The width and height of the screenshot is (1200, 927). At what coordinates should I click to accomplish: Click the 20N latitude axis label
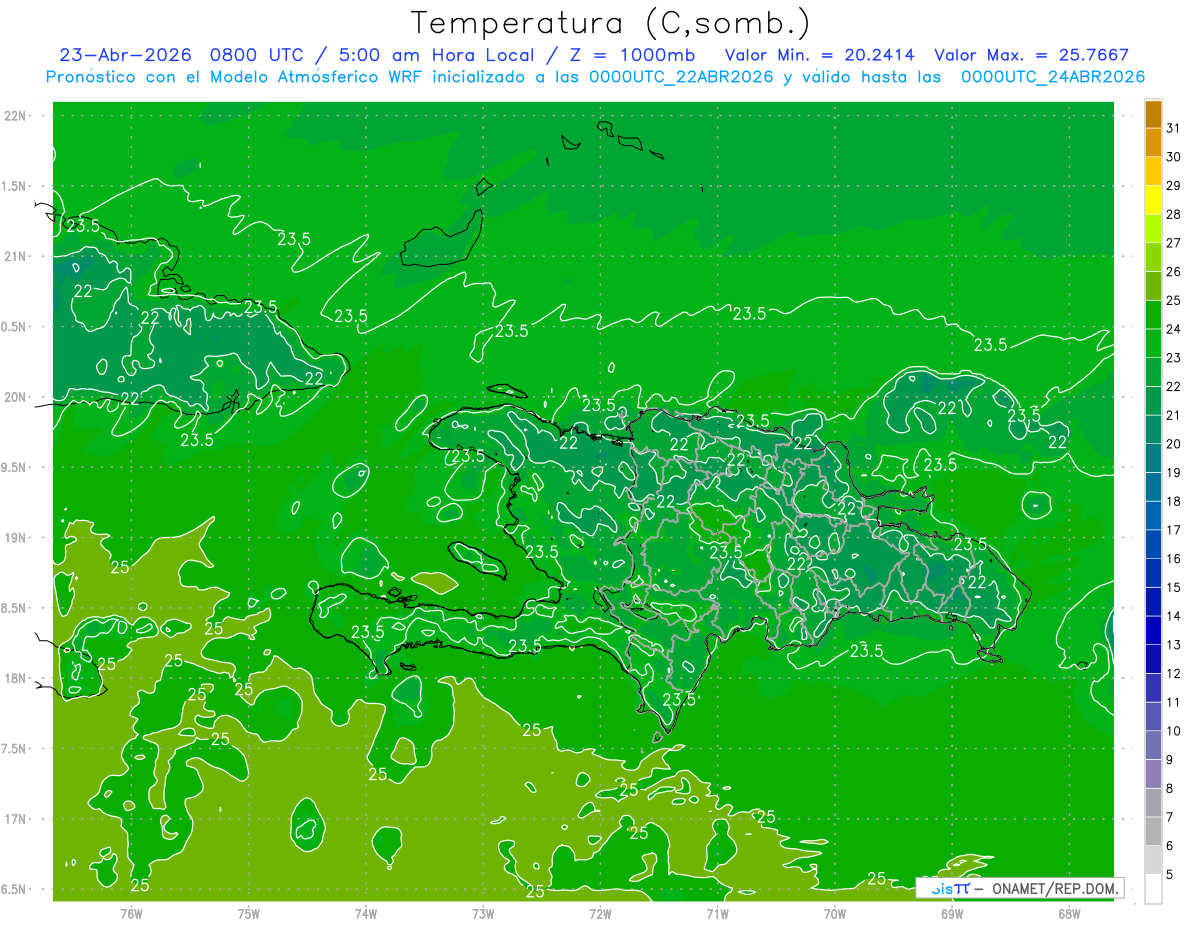coord(15,397)
